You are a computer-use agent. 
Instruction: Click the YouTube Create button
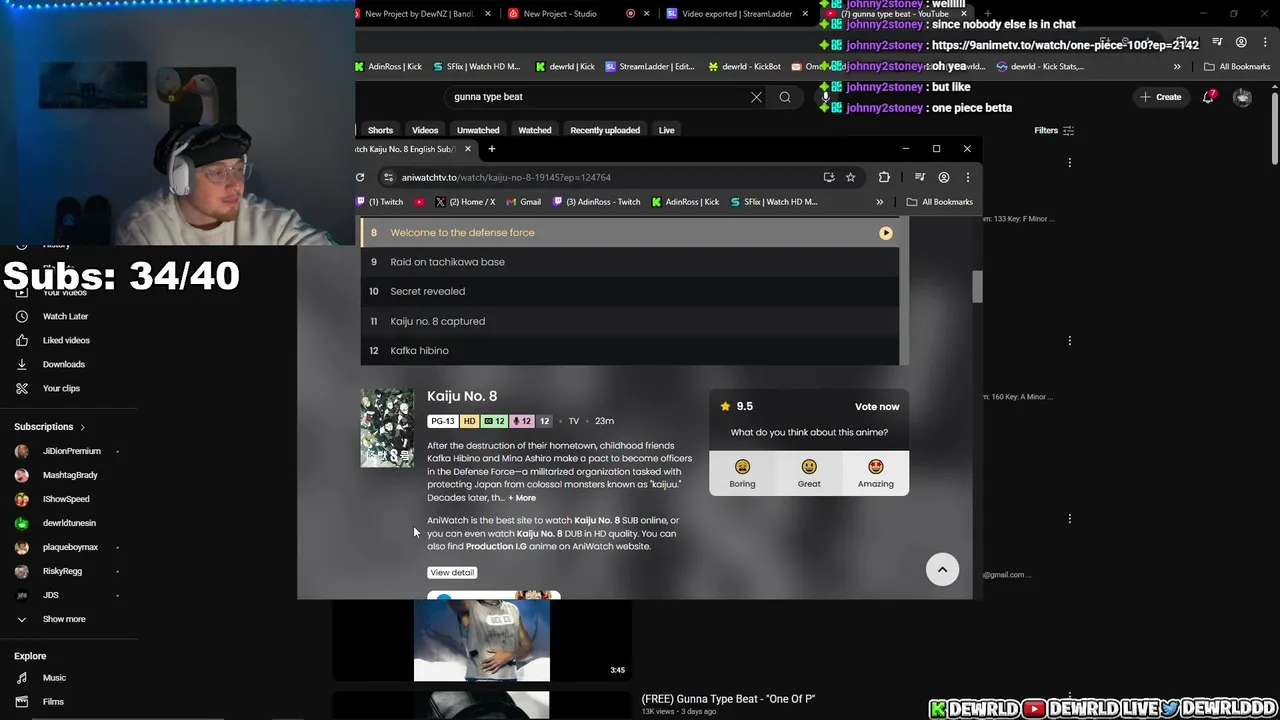1160,97
